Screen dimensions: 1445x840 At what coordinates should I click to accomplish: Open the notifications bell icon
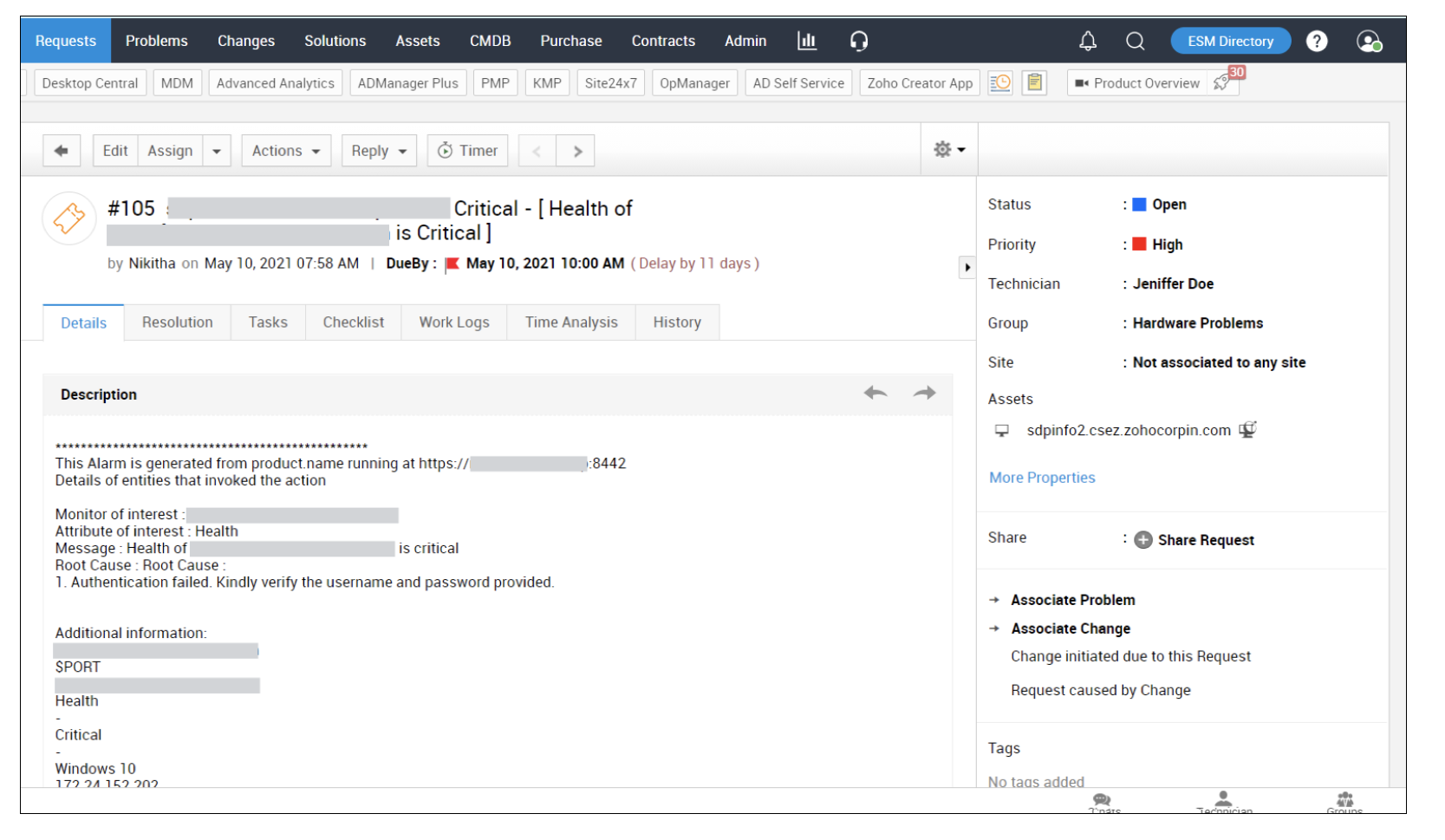1087,41
